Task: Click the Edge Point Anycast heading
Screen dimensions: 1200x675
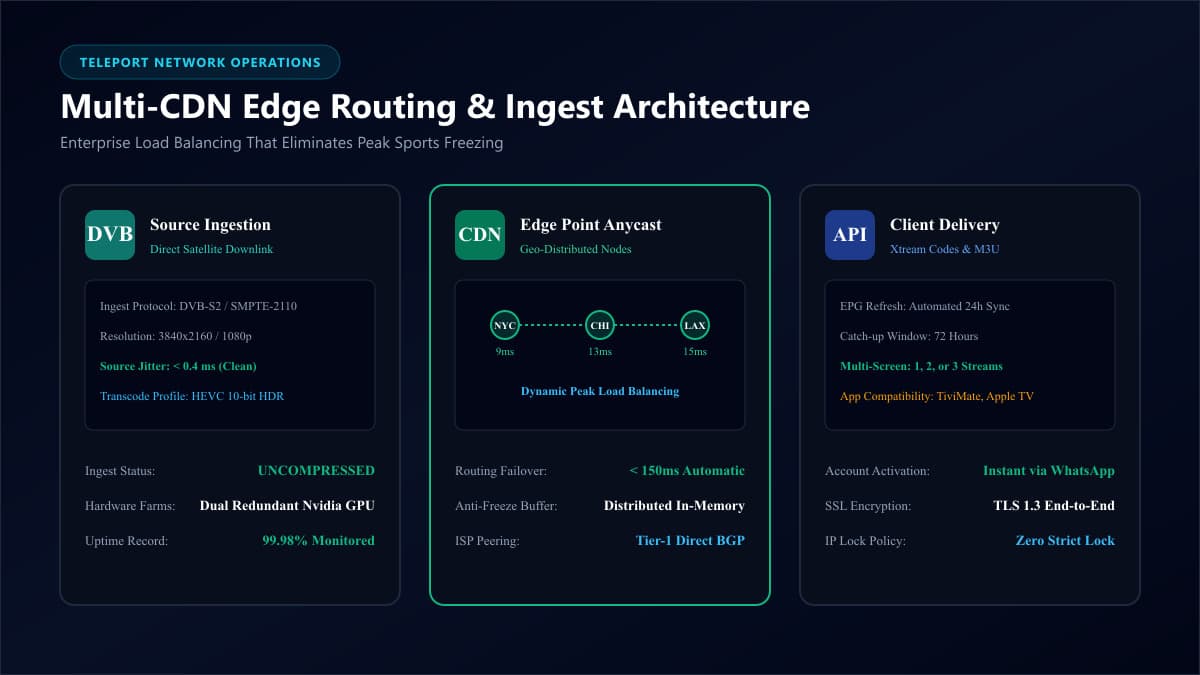Action: [591, 225]
